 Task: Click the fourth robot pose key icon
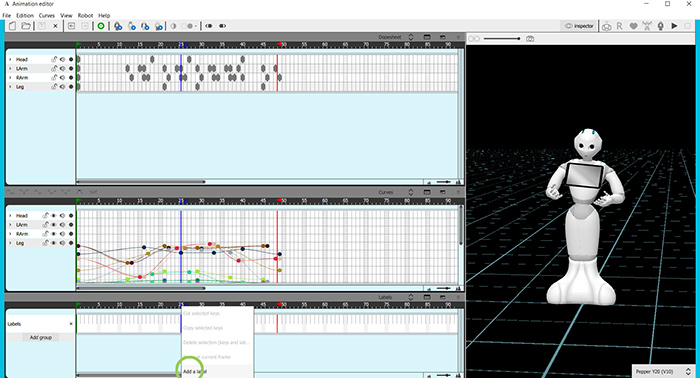click(x=159, y=26)
